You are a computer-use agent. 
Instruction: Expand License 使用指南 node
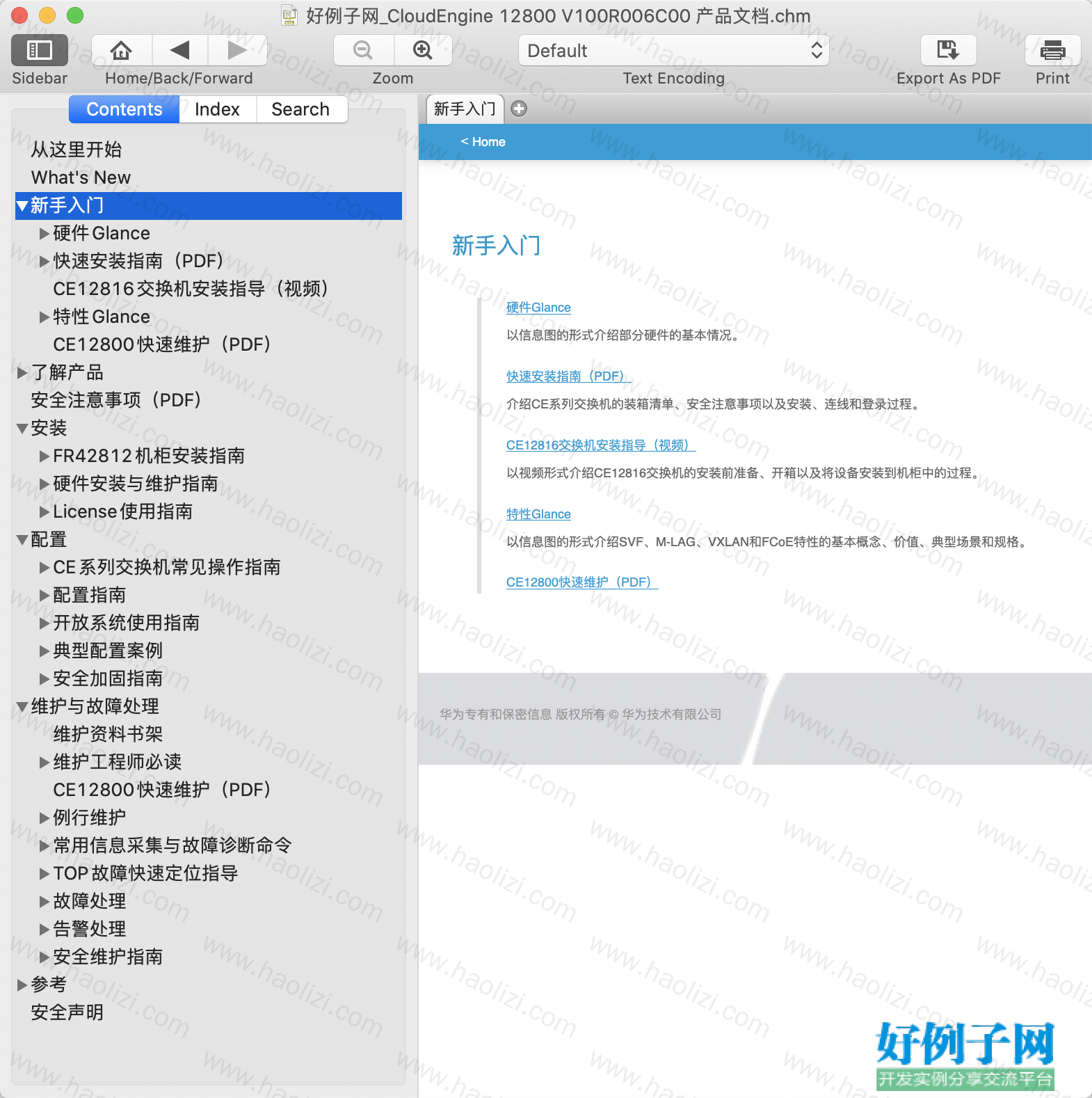[45, 511]
